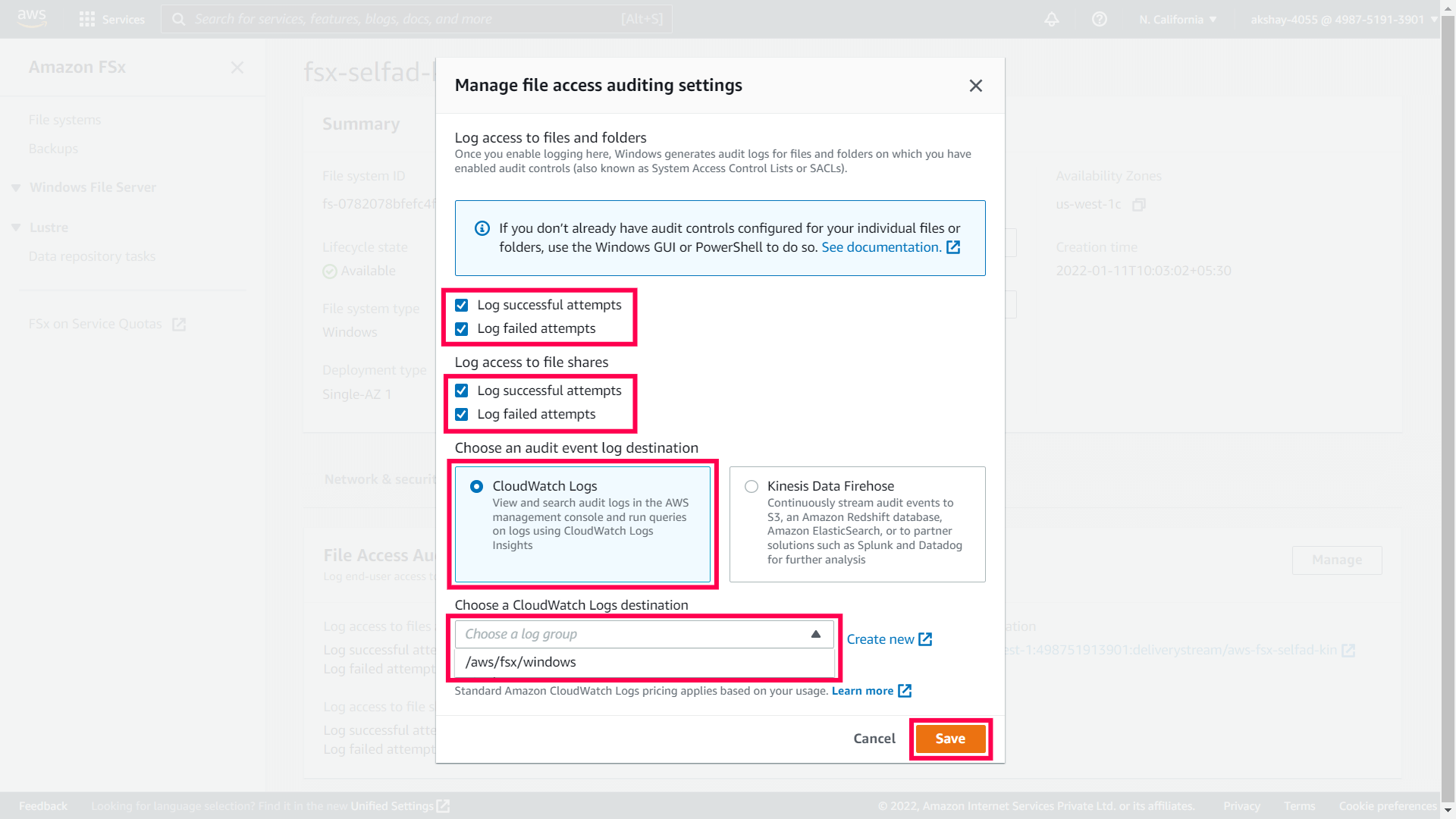Select Kinesis Data Firehose radio option

751,486
